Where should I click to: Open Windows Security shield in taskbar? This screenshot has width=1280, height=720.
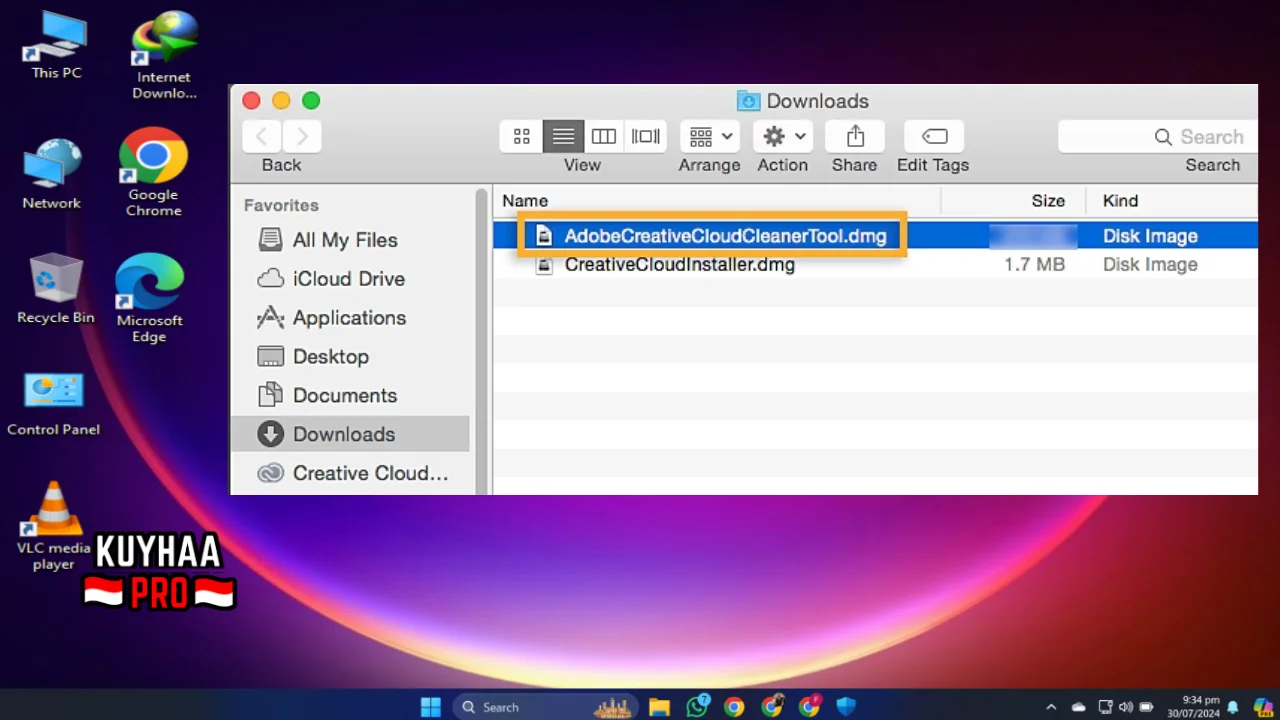coord(846,707)
